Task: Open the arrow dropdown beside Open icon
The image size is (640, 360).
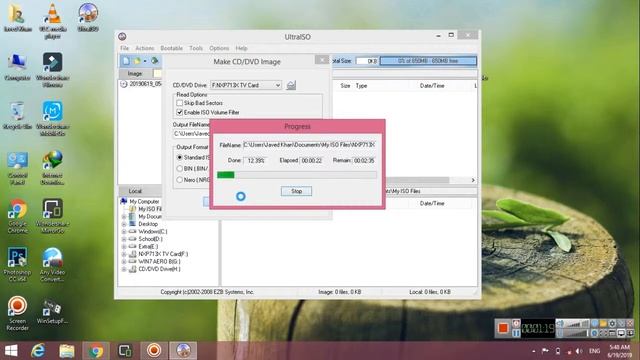Action: [144, 61]
